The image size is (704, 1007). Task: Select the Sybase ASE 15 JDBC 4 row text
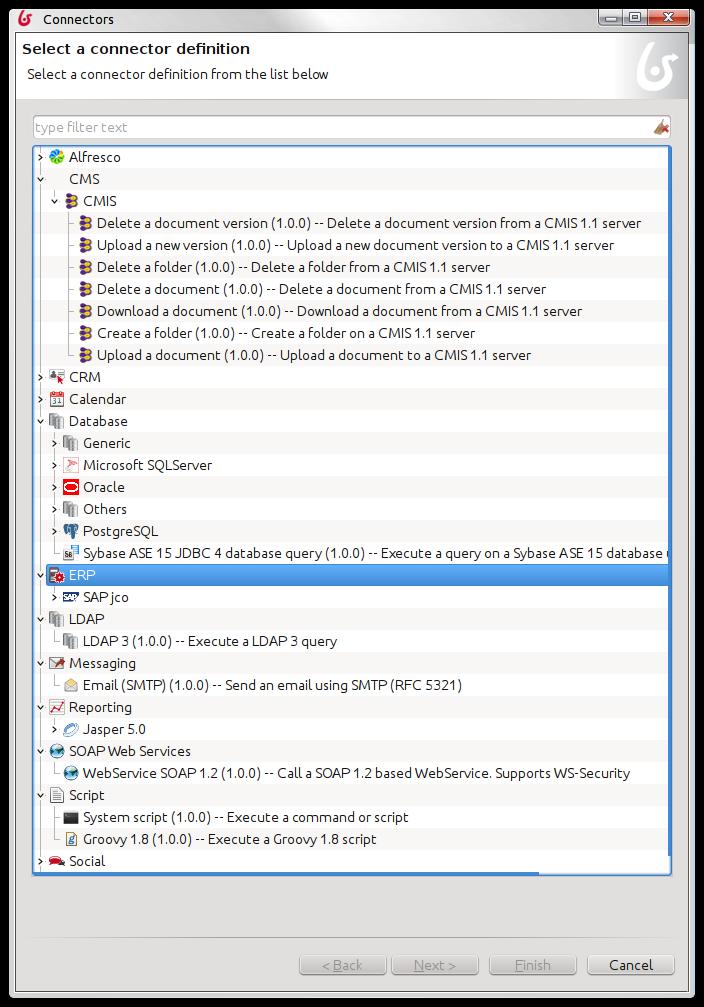[375, 553]
